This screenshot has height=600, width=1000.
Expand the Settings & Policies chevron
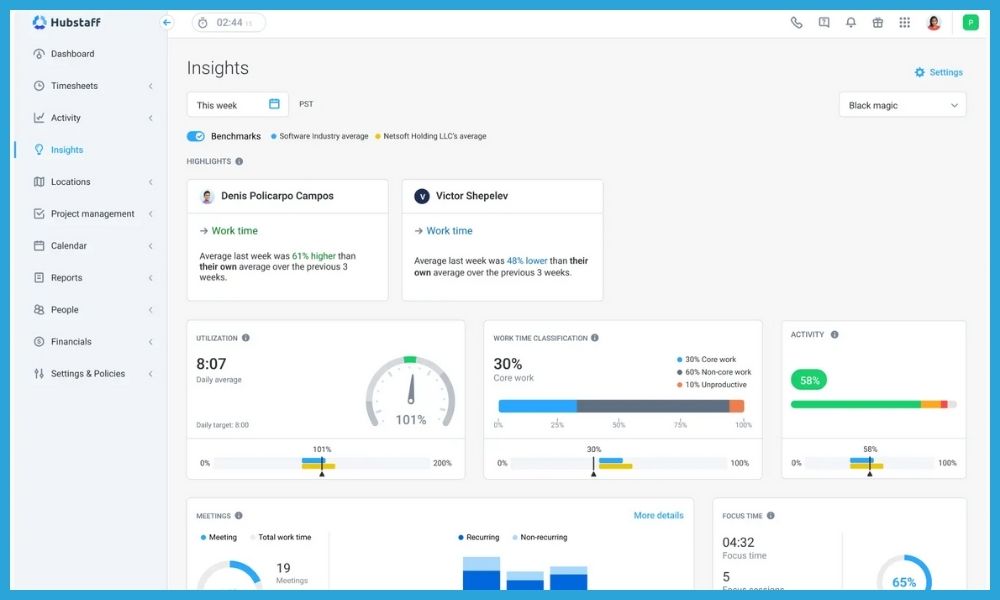(151, 374)
